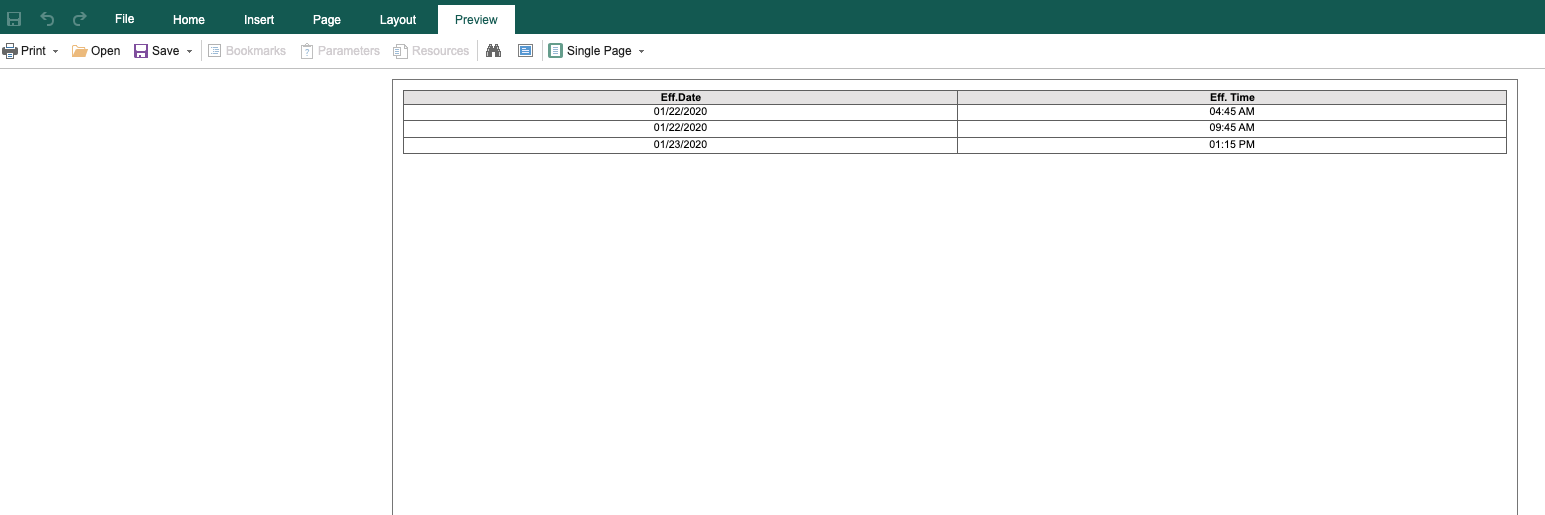Switch to the Home tab

[189, 19]
